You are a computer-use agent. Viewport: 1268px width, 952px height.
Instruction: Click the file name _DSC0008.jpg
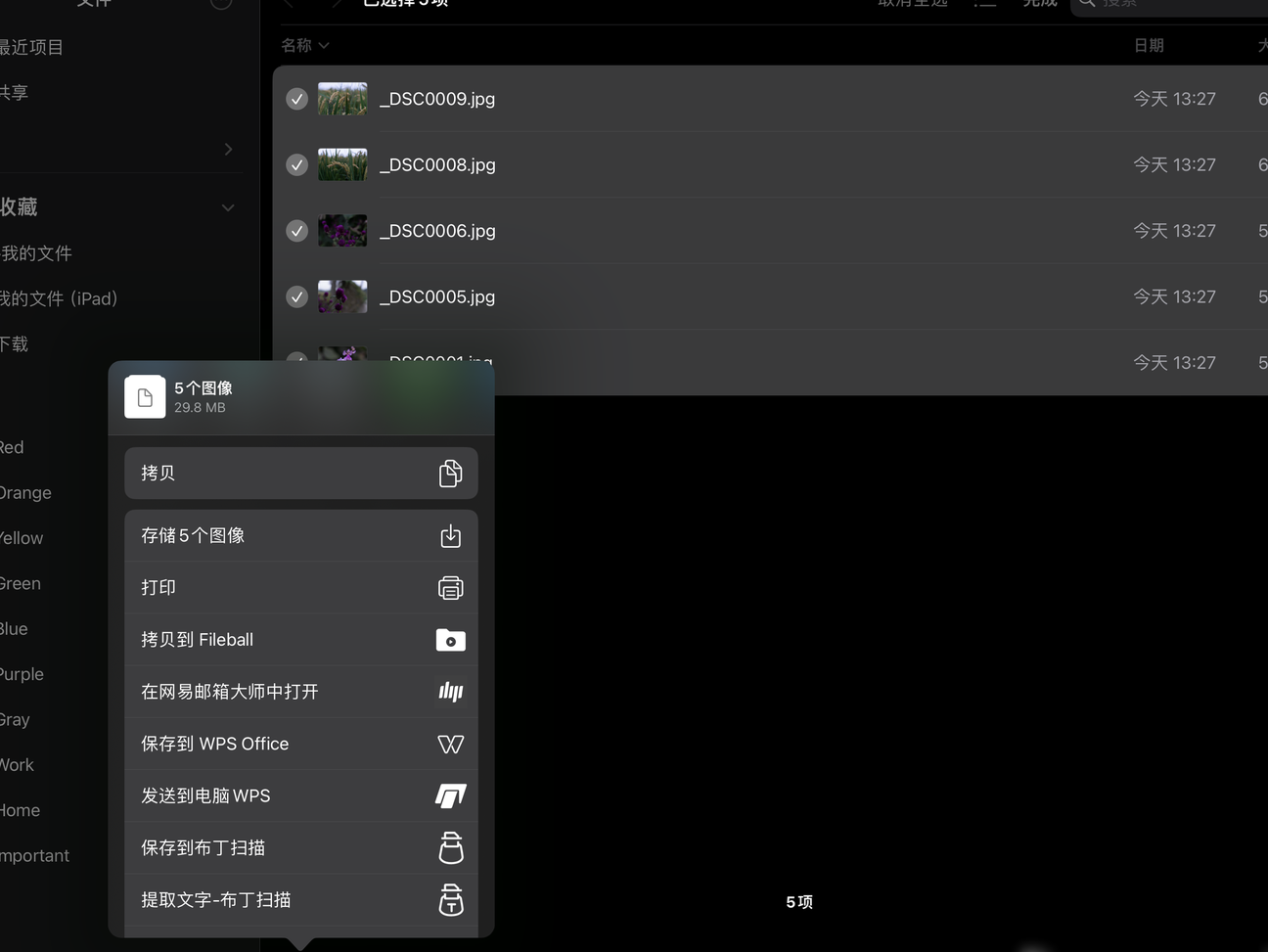(x=437, y=164)
